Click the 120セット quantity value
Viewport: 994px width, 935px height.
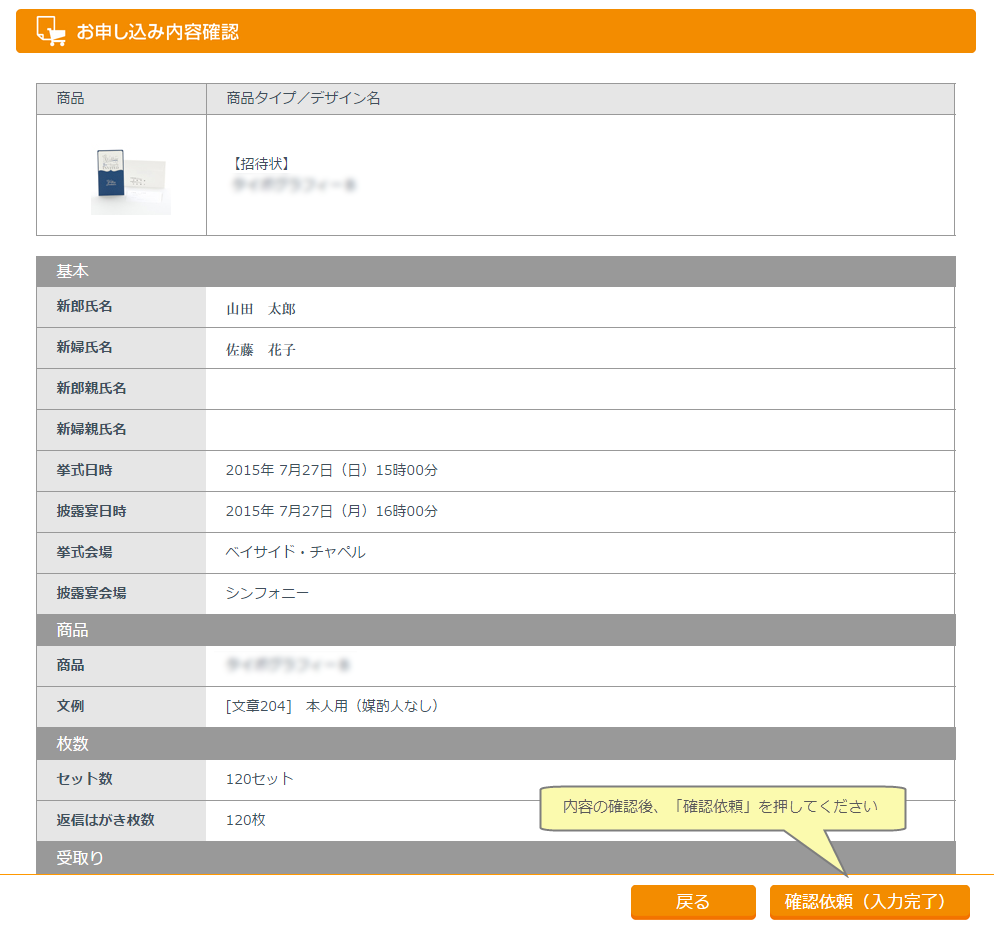click(260, 779)
